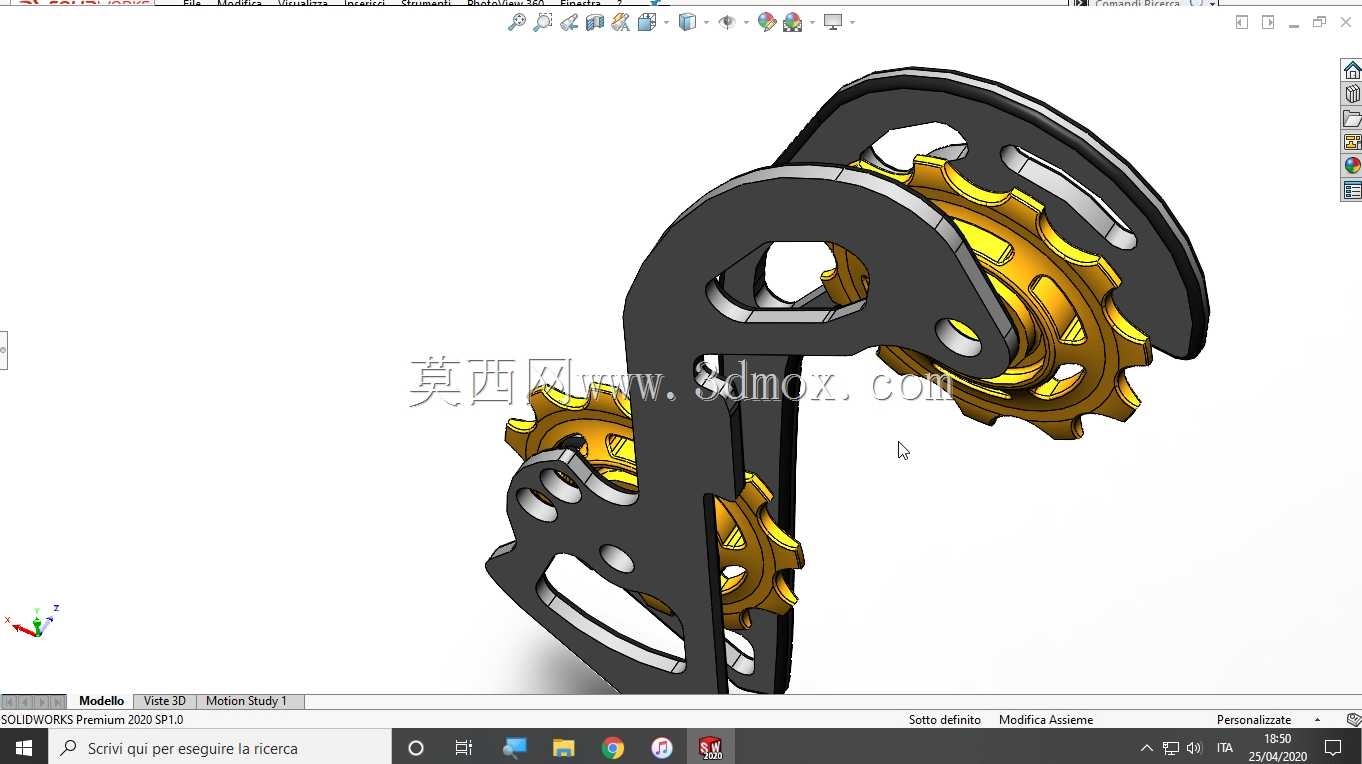The image size is (1362, 764).
Task: Switch to the Modello tab
Action: tap(101, 701)
